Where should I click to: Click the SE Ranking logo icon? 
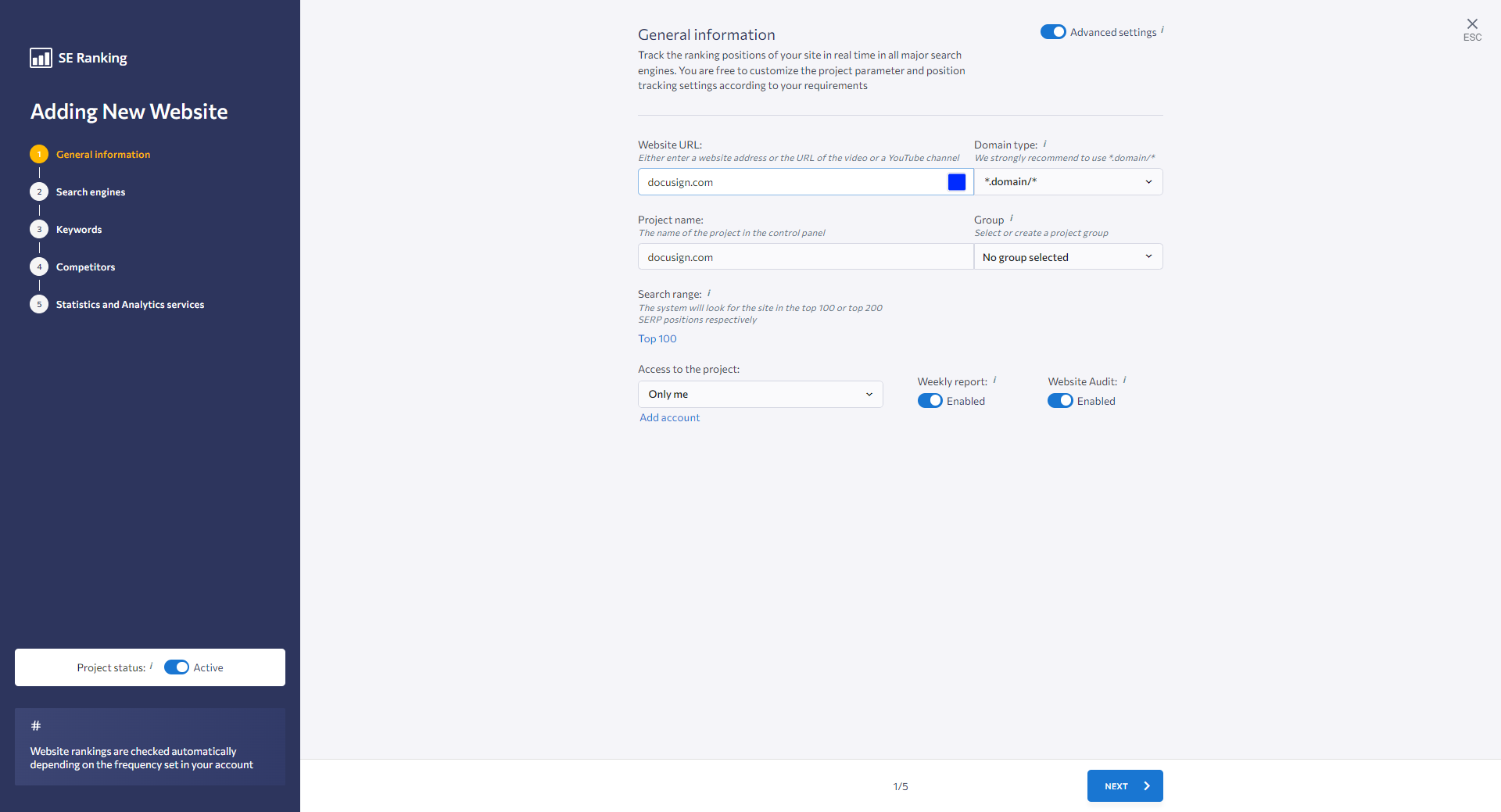(41, 58)
